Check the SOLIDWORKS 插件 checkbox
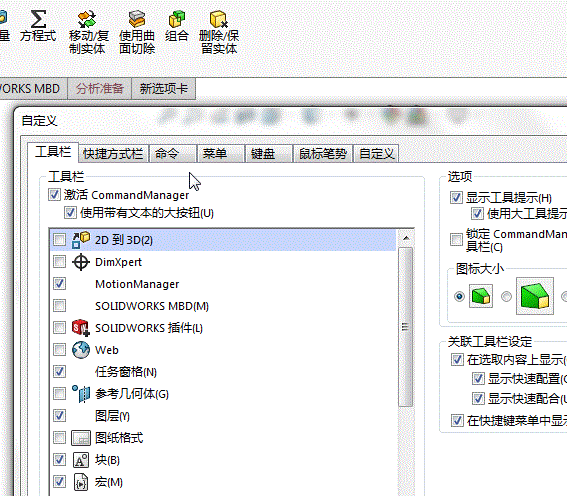This screenshot has width=567, height=496. point(59,328)
